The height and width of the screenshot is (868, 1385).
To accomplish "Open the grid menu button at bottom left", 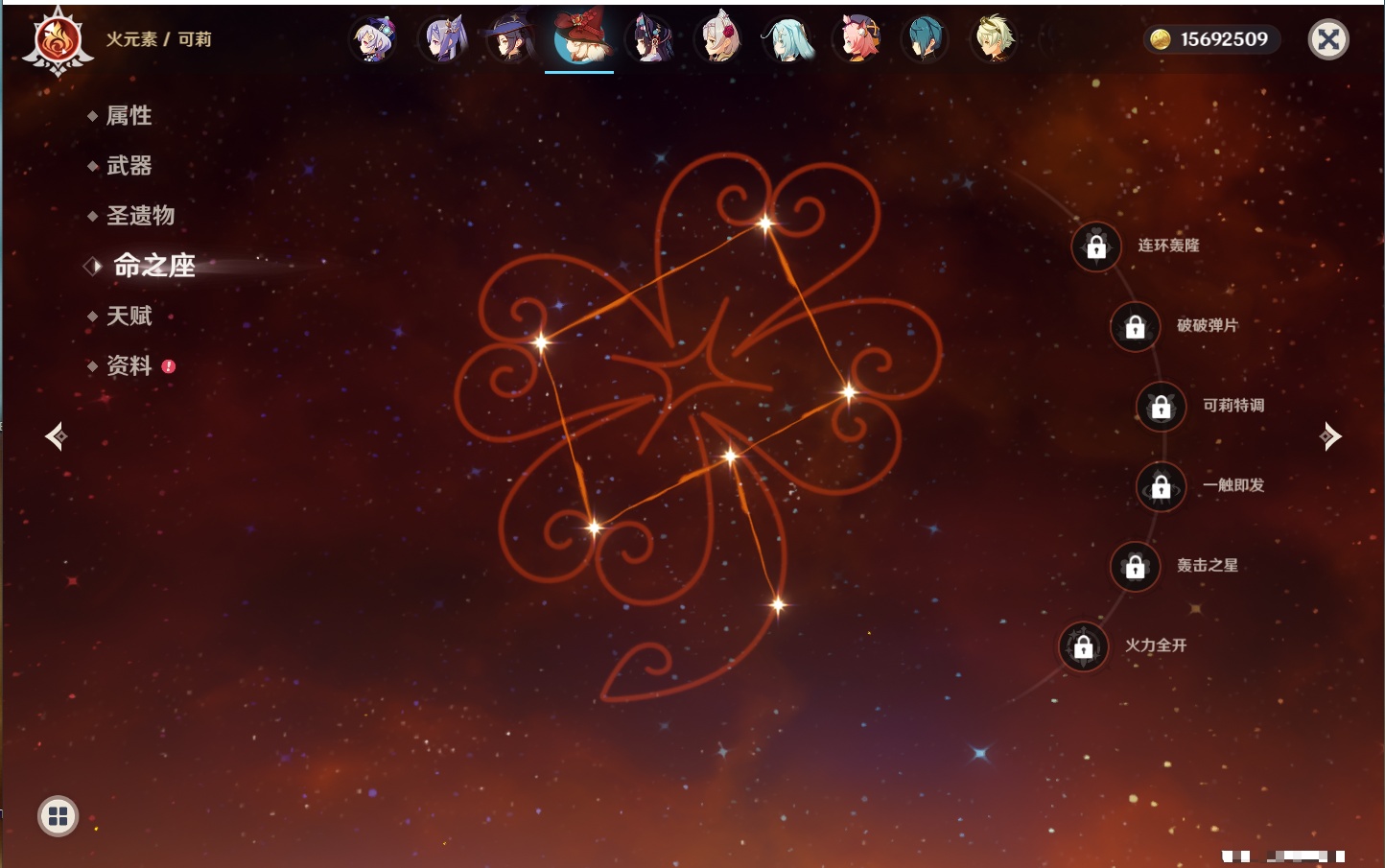I will click(58, 816).
